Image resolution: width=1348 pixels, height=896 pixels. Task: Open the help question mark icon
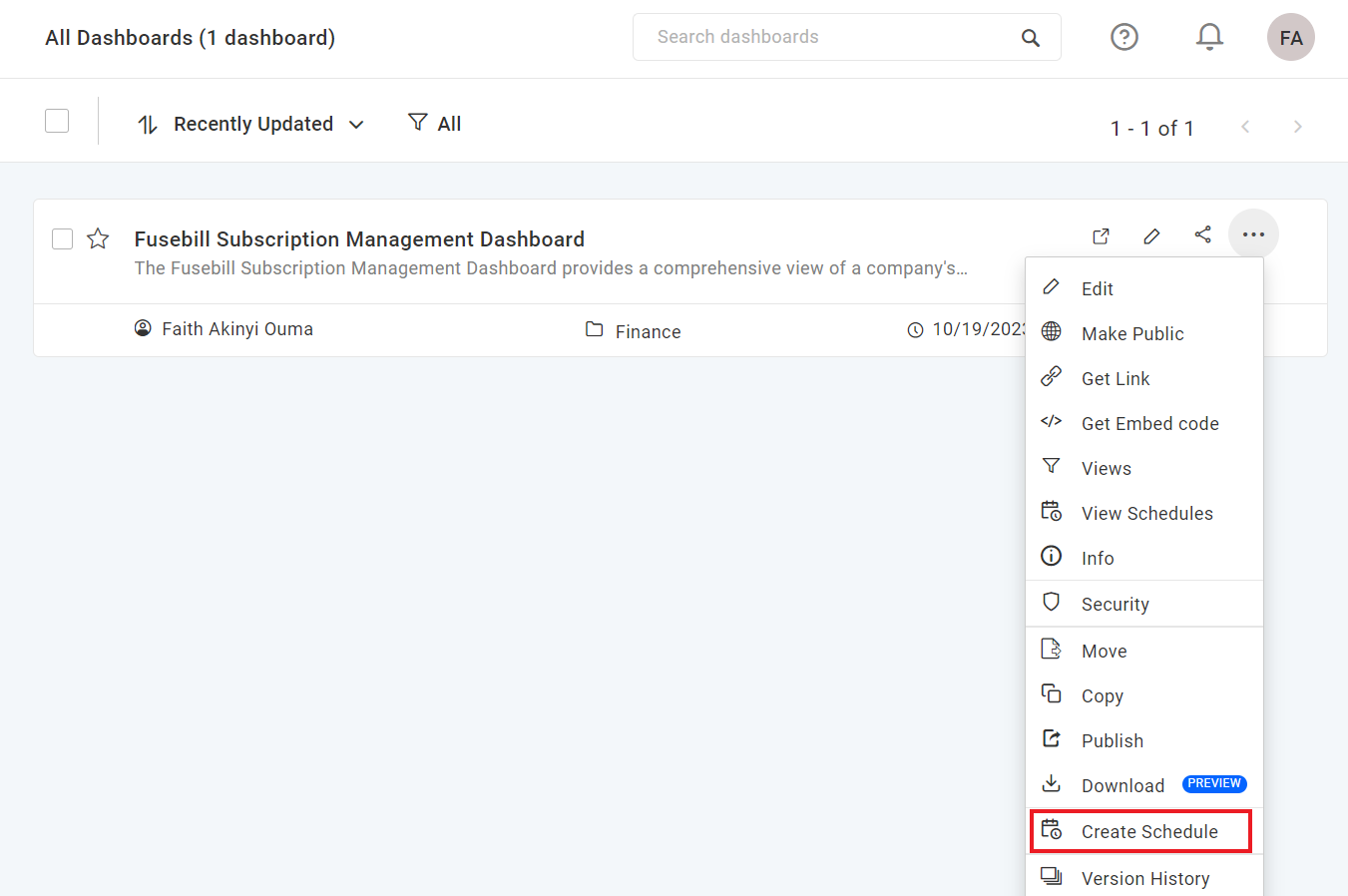click(1123, 37)
